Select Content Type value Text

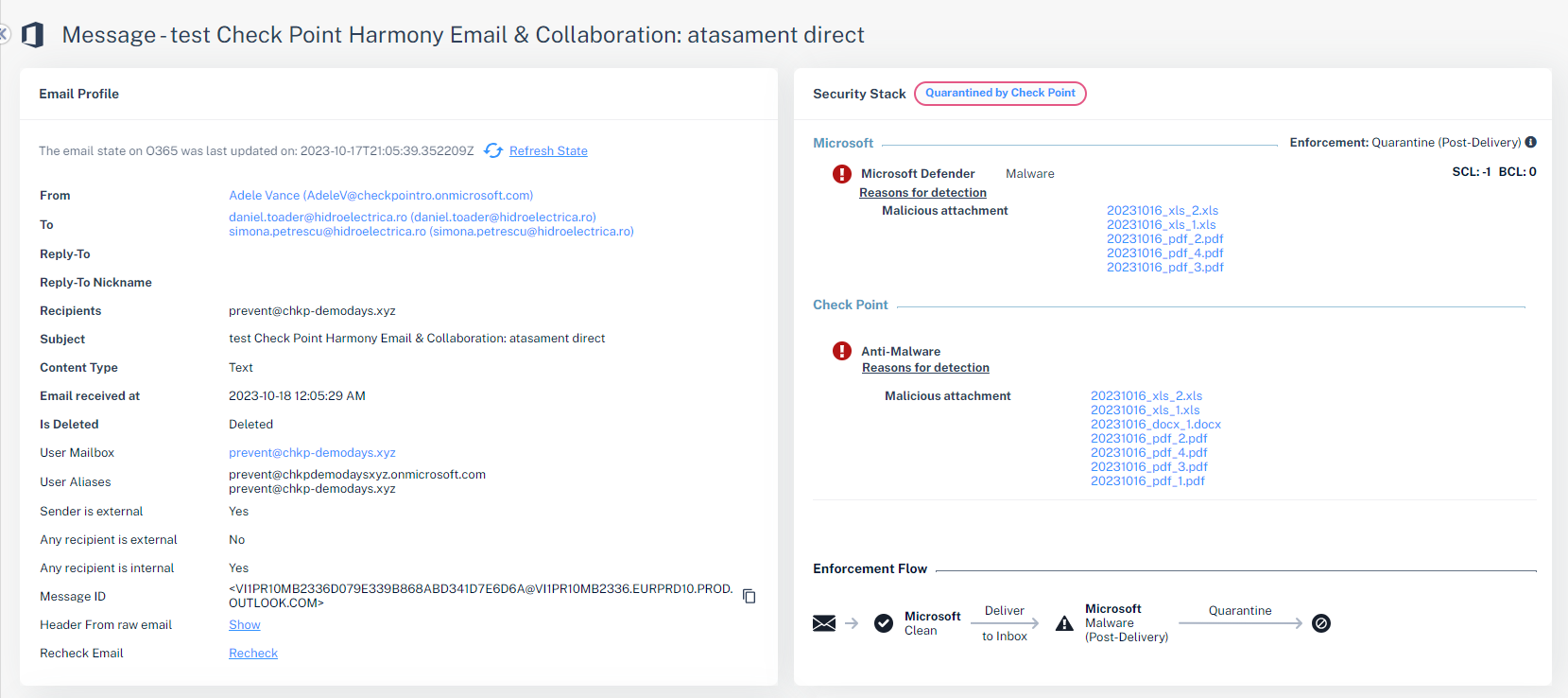click(x=241, y=367)
